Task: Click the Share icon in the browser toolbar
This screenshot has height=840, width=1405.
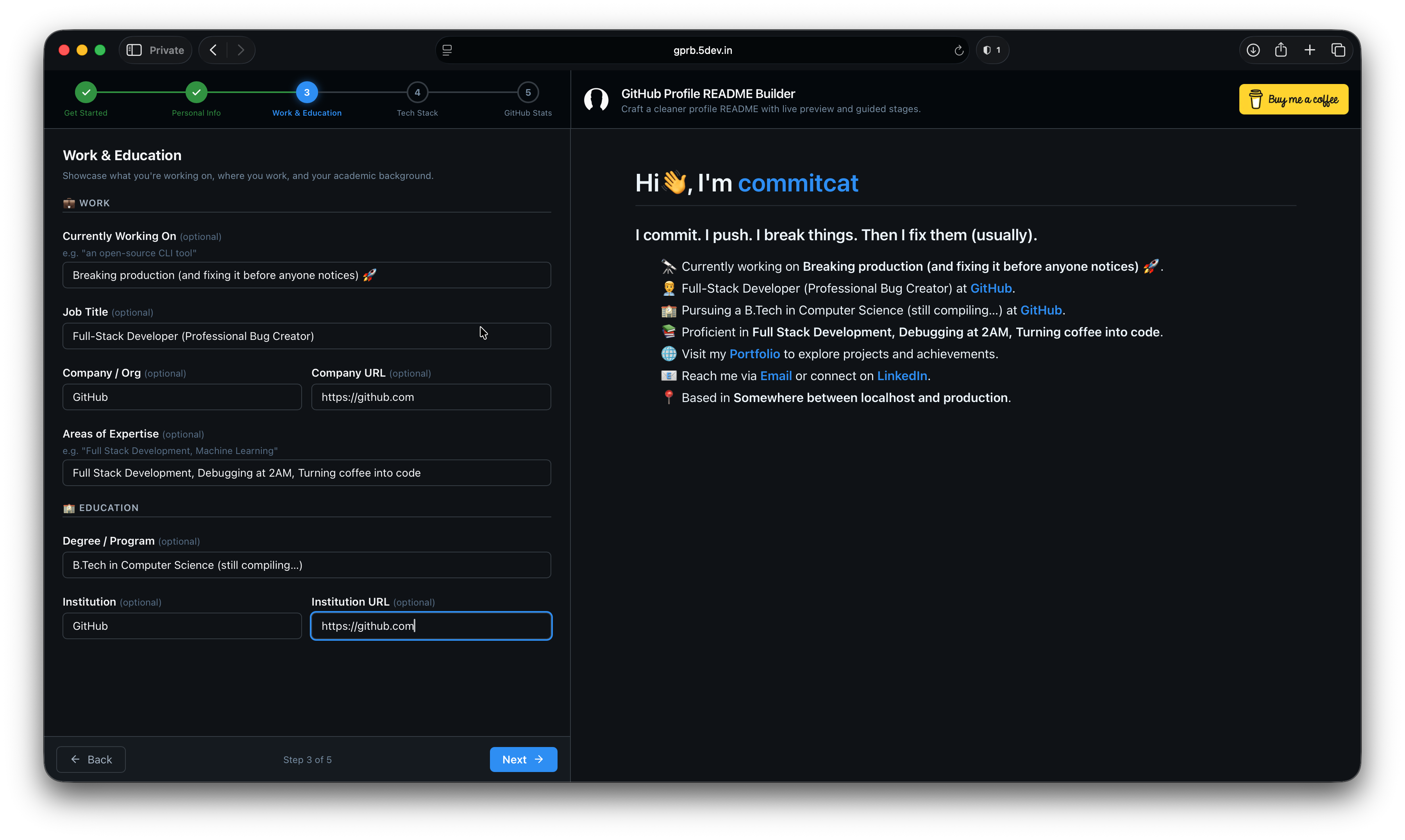Action: [x=1282, y=50]
